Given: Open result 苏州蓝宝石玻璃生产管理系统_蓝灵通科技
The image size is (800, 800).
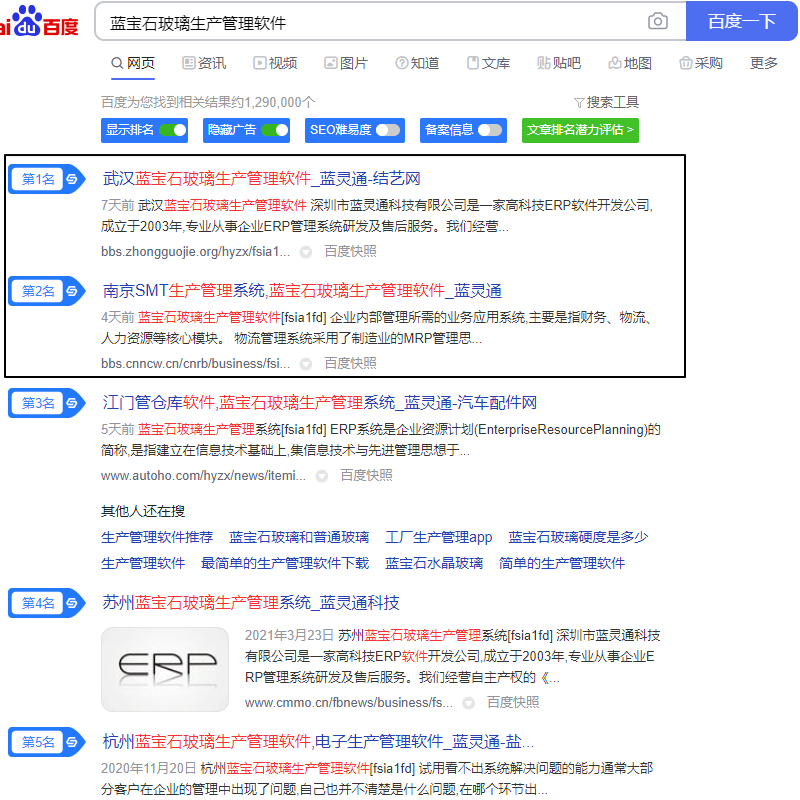Looking at the screenshot, I should (251, 603).
